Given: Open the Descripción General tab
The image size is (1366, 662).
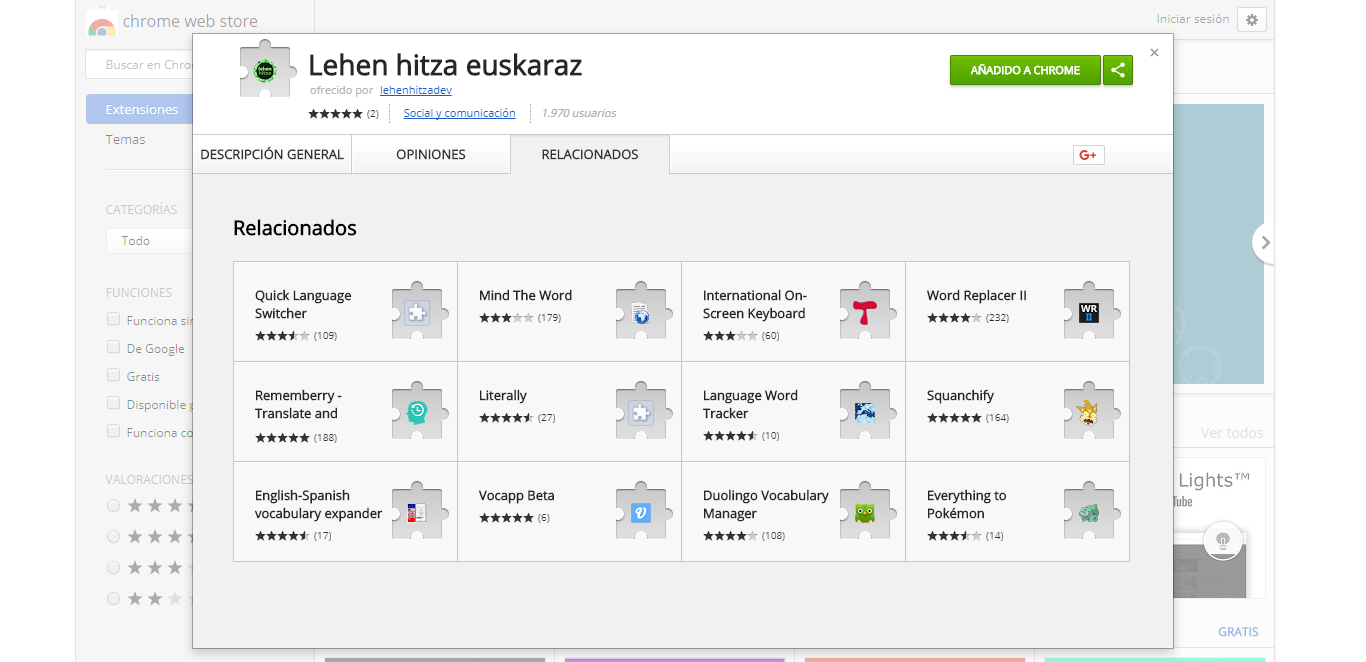Looking at the screenshot, I should click(272, 155).
